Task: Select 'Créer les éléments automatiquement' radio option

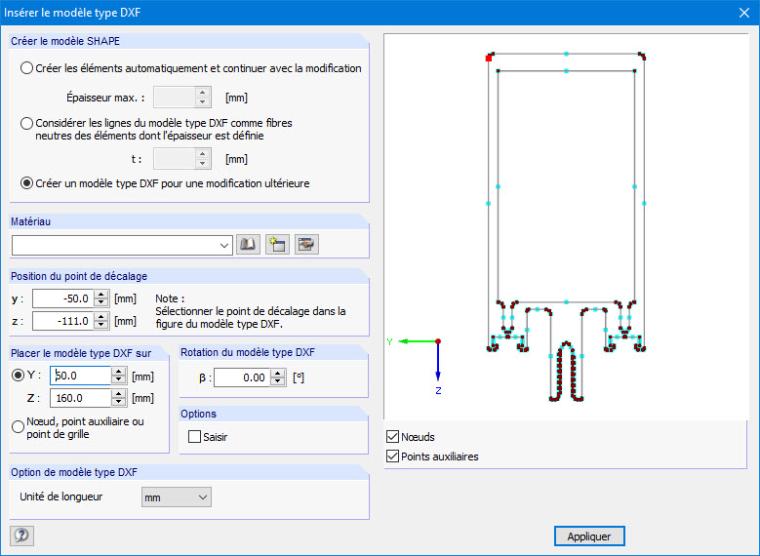Action: (27, 68)
